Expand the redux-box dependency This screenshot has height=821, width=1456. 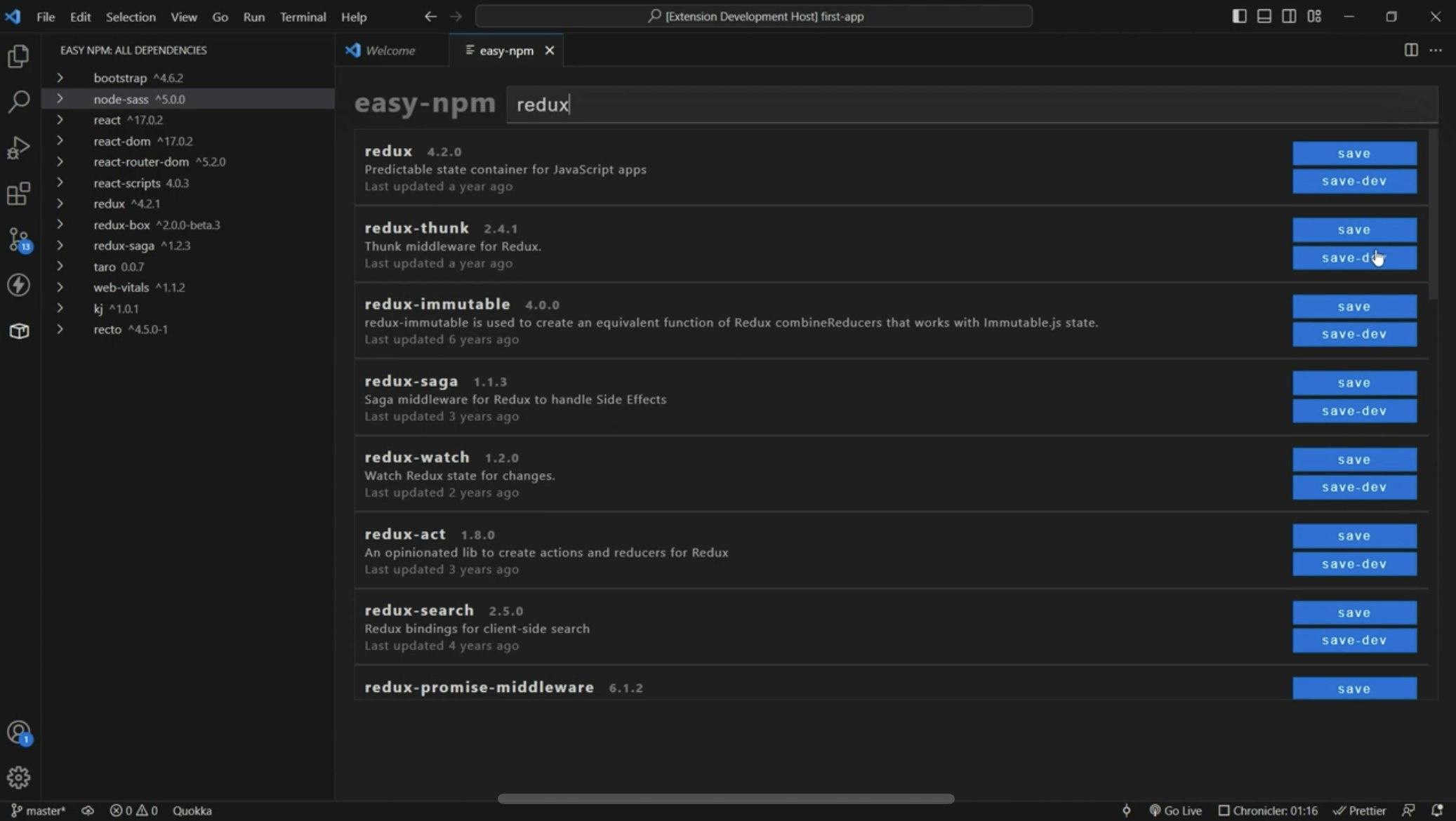[60, 225]
